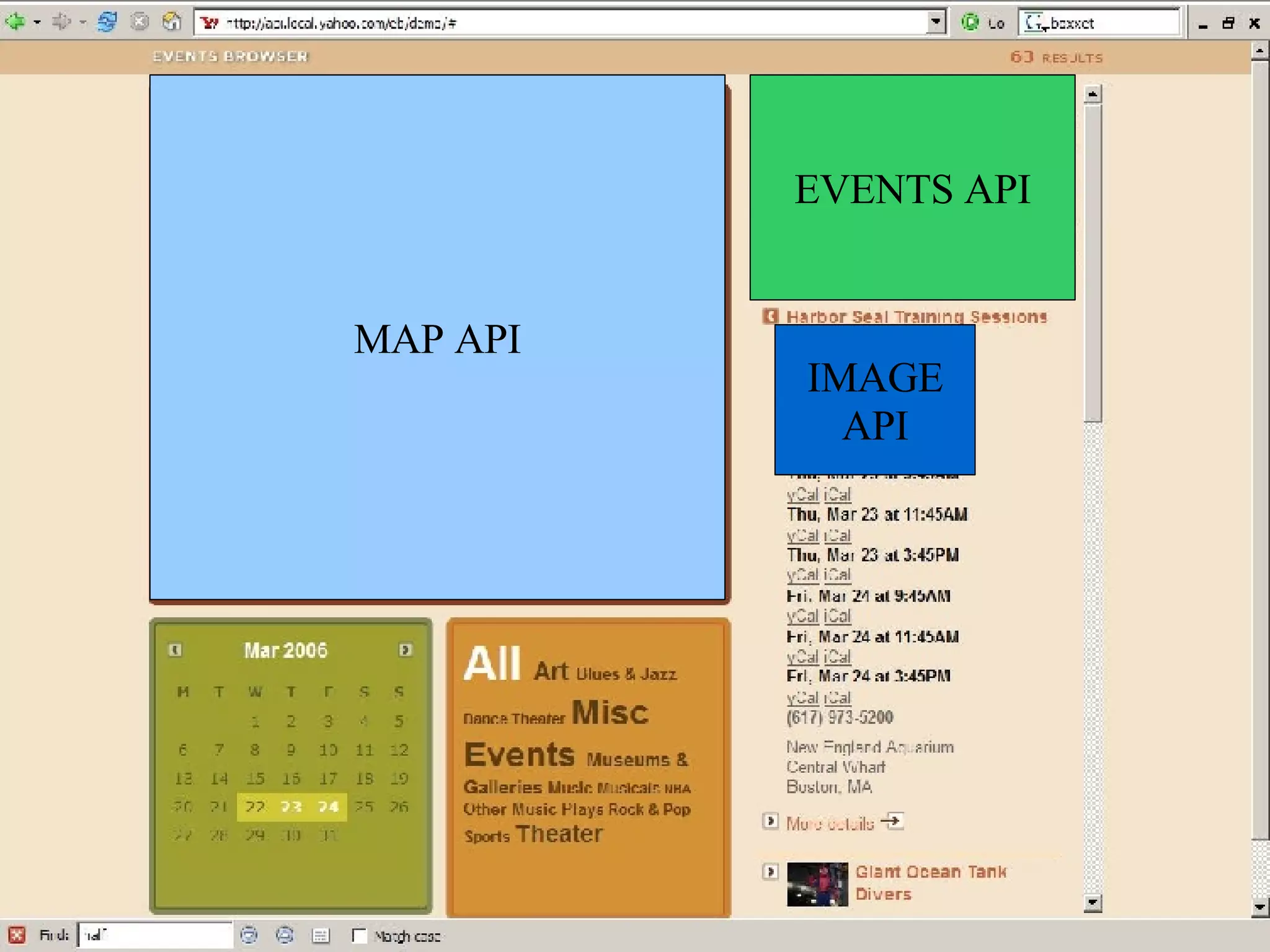Expand the More details arrow box
Image resolution: width=1270 pixels, height=952 pixels.
tap(770, 821)
